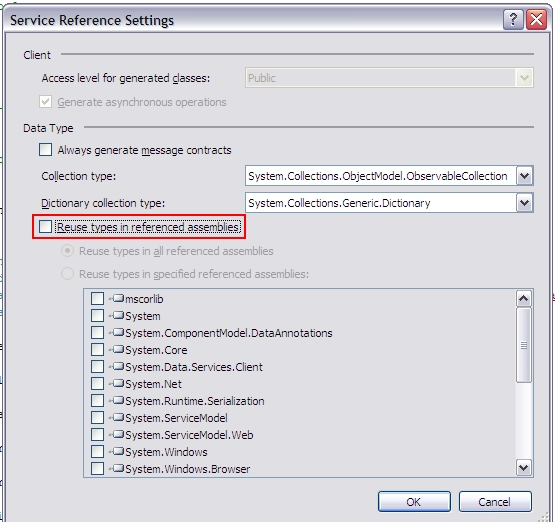555x522 pixels.
Task: Check the System assembly checkbox
Action: [97, 315]
